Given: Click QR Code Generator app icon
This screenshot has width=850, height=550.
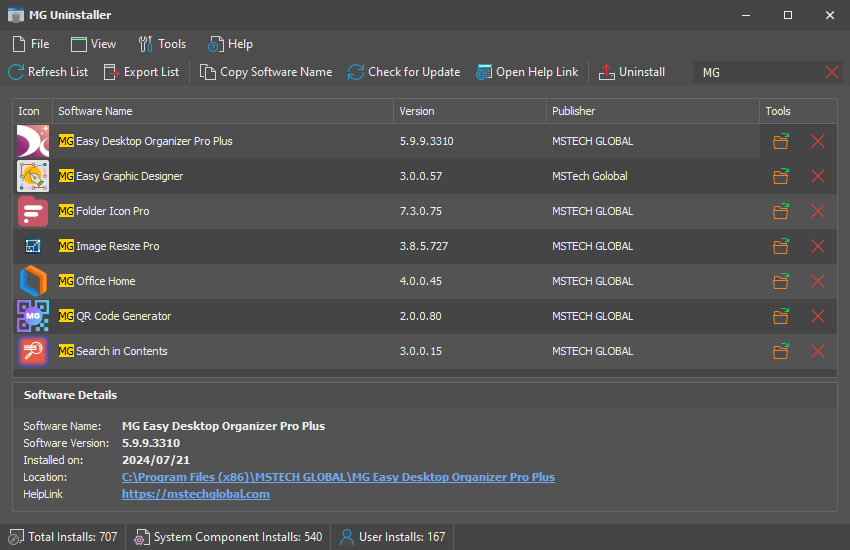Looking at the screenshot, I should (33, 316).
